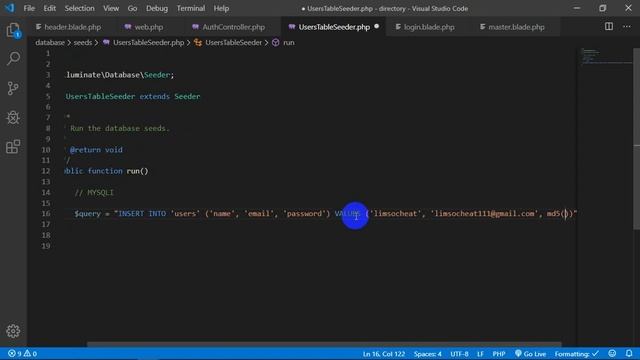
Task: Open the Go menu
Action: [132, 8]
